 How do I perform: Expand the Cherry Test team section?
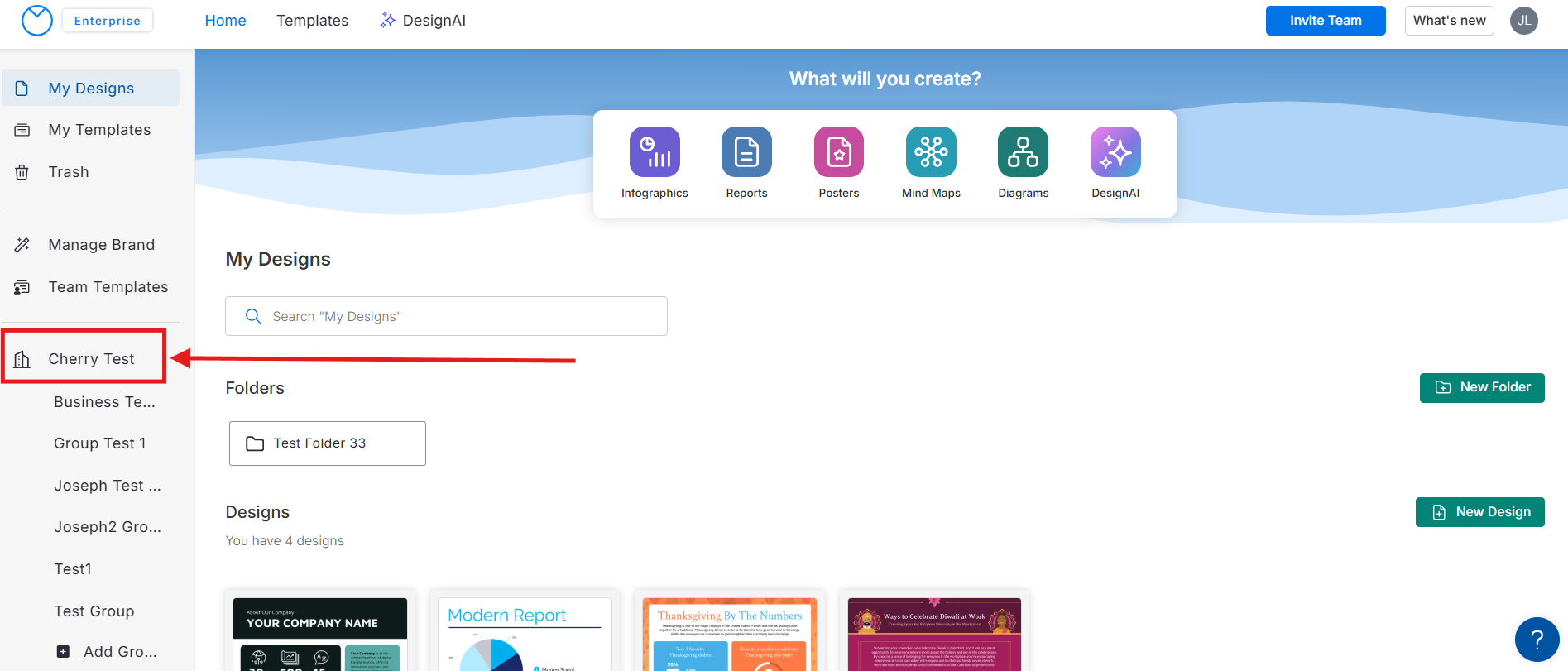click(x=91, y=359)
